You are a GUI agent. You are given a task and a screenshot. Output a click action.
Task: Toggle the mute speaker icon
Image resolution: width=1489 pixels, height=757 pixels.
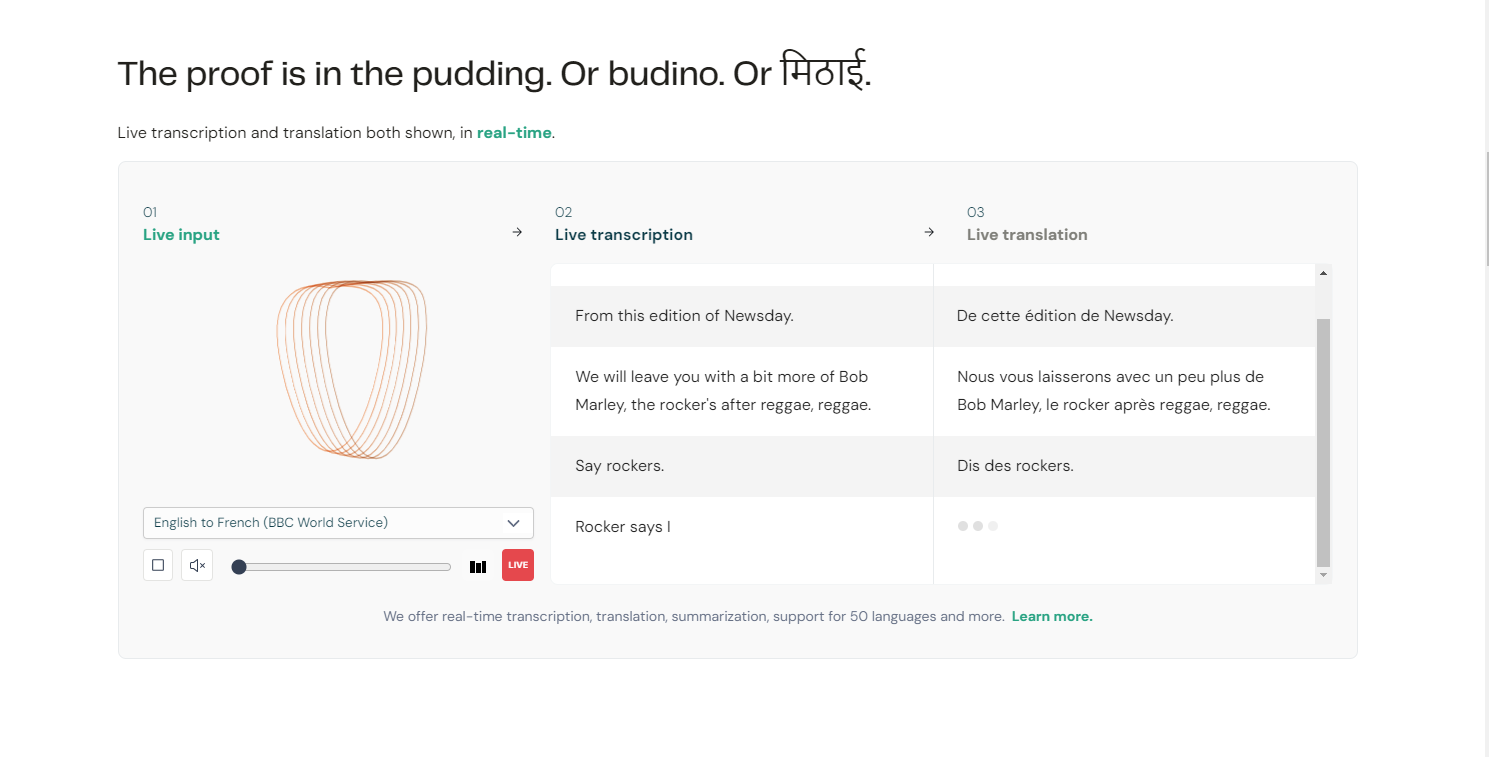click(197, 565)
